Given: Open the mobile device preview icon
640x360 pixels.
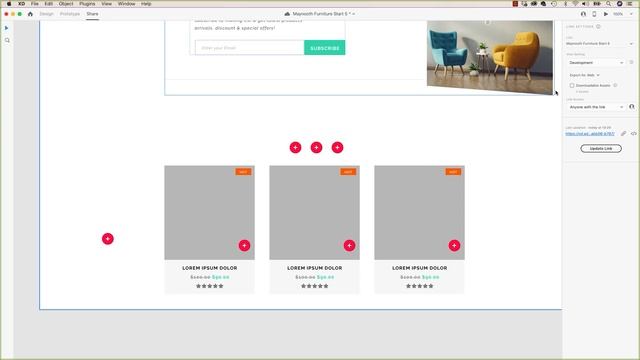Looking at the screenshot, I should pos(594,14).
